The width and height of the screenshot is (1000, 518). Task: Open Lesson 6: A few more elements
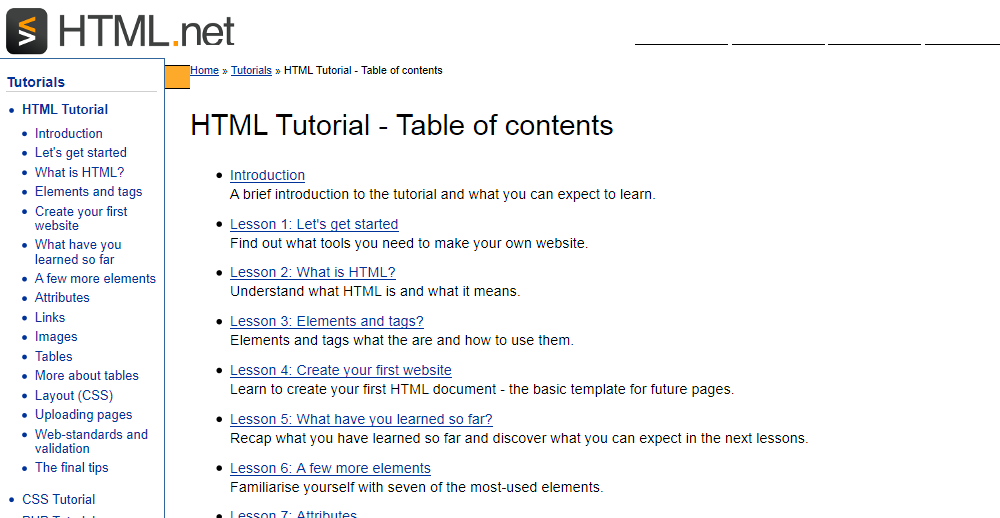[x=330, y=468]
